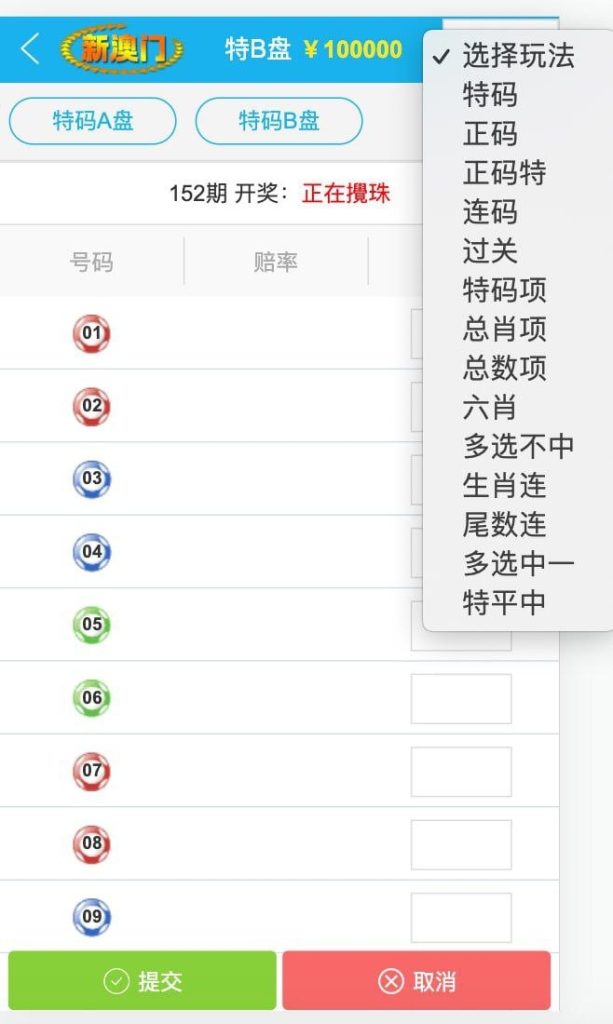This screenshot has width=613, height=1024.
Task: Select blue number ball 04
Action: tap(92, 552)
